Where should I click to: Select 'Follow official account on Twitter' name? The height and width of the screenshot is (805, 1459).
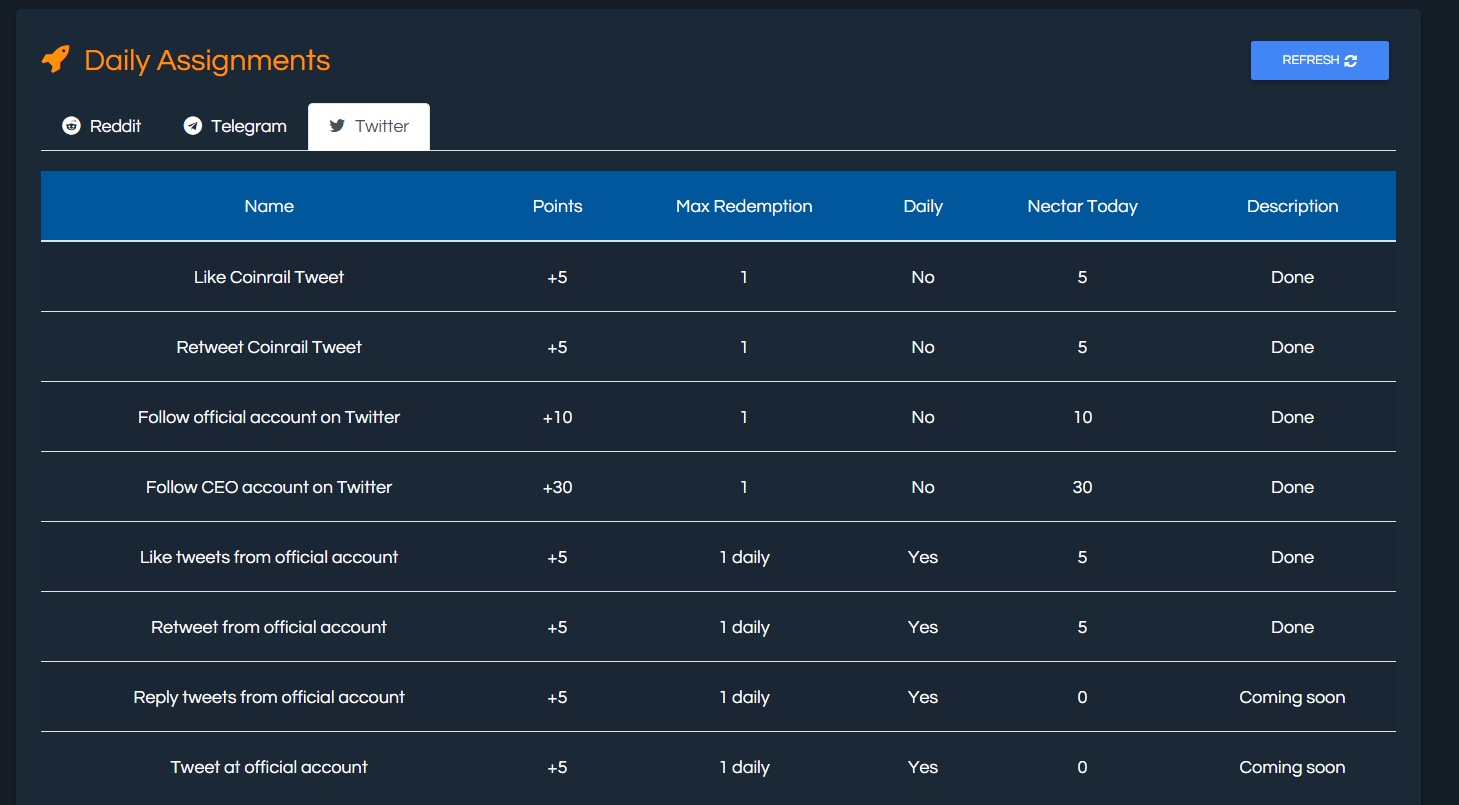pyautogui.click(x=269, y=417)
